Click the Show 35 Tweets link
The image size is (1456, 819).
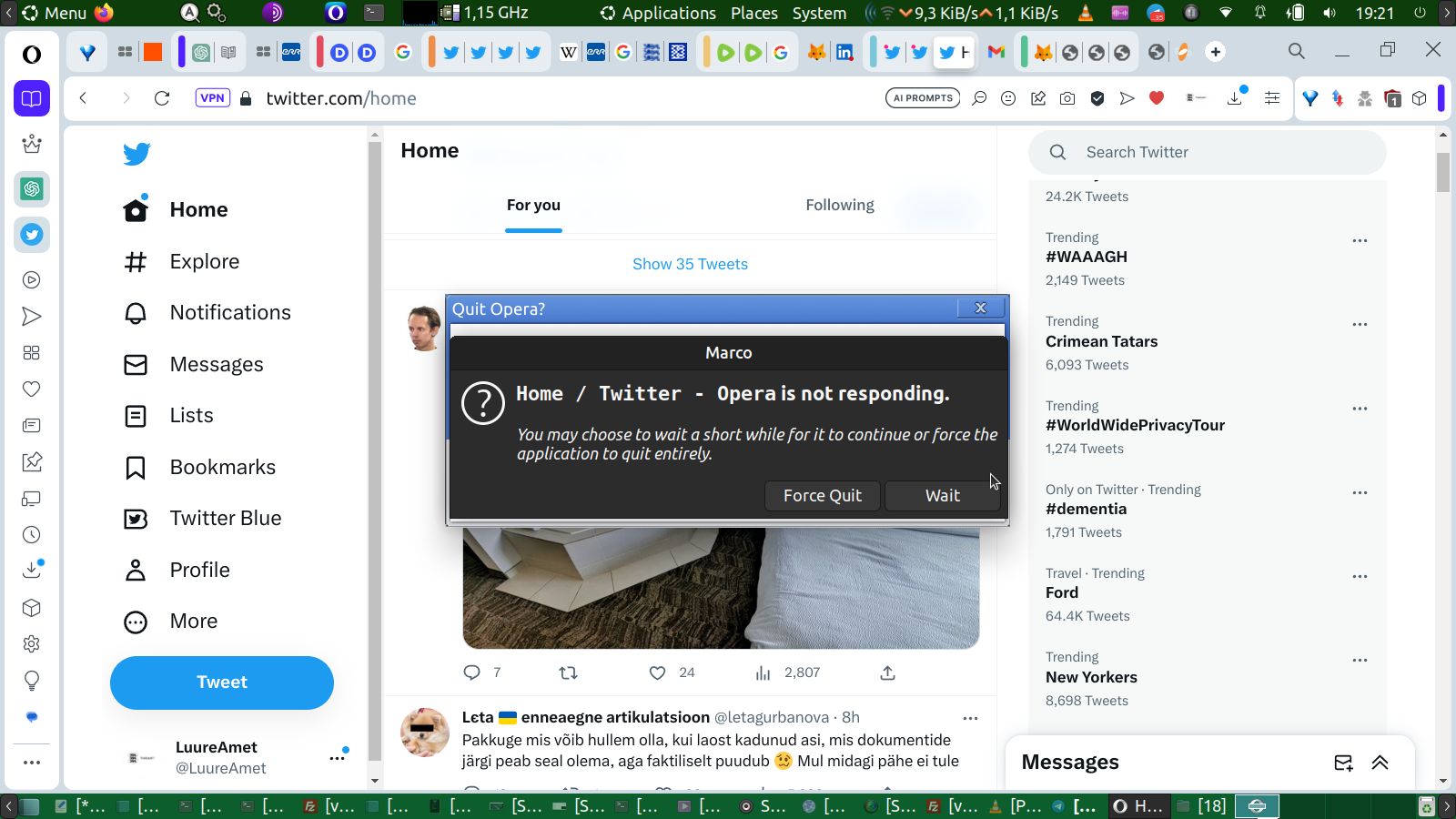pyautogui.click(x=690, y=264)
